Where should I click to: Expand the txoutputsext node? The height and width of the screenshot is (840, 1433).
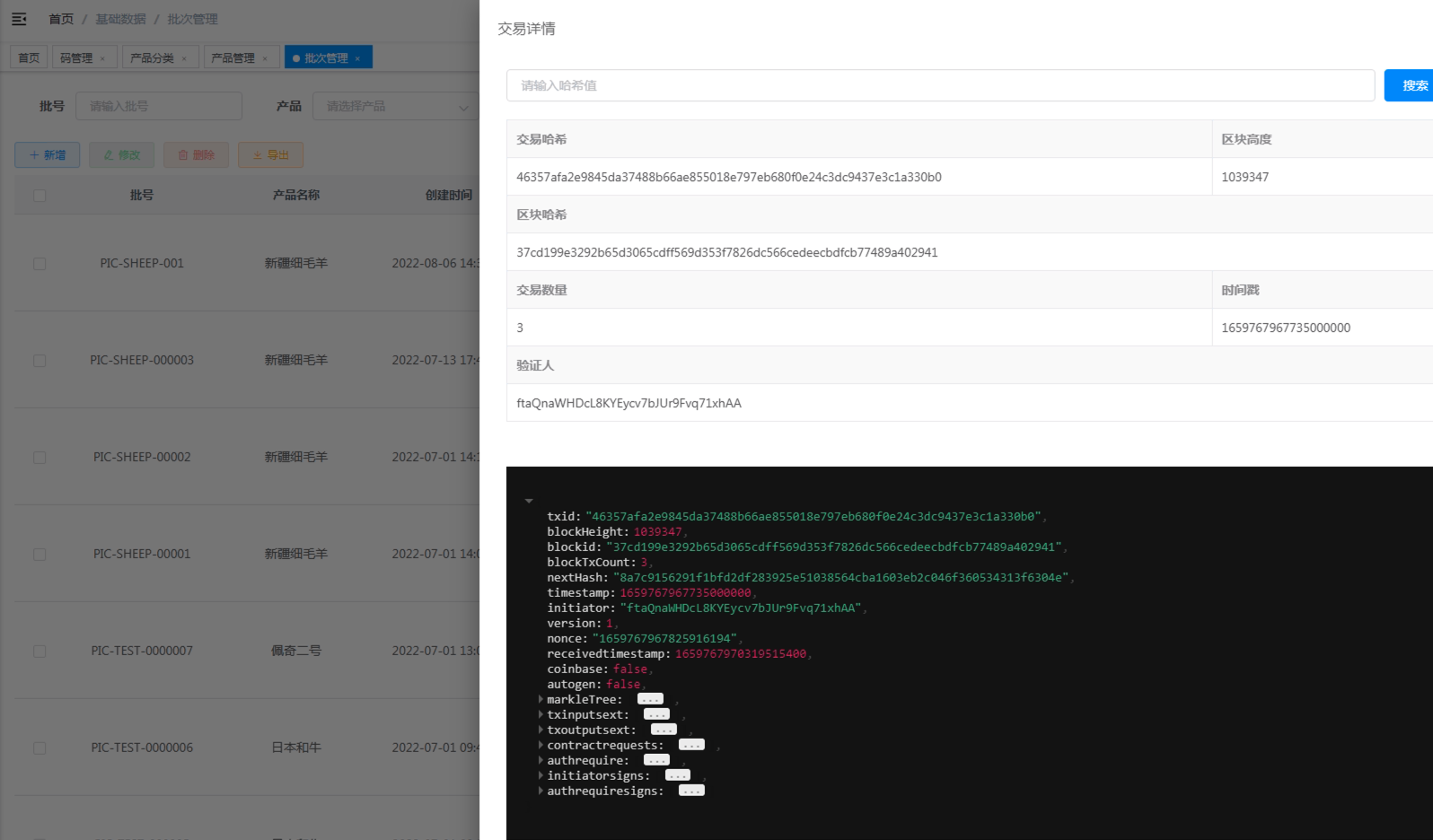click(541, 730)
